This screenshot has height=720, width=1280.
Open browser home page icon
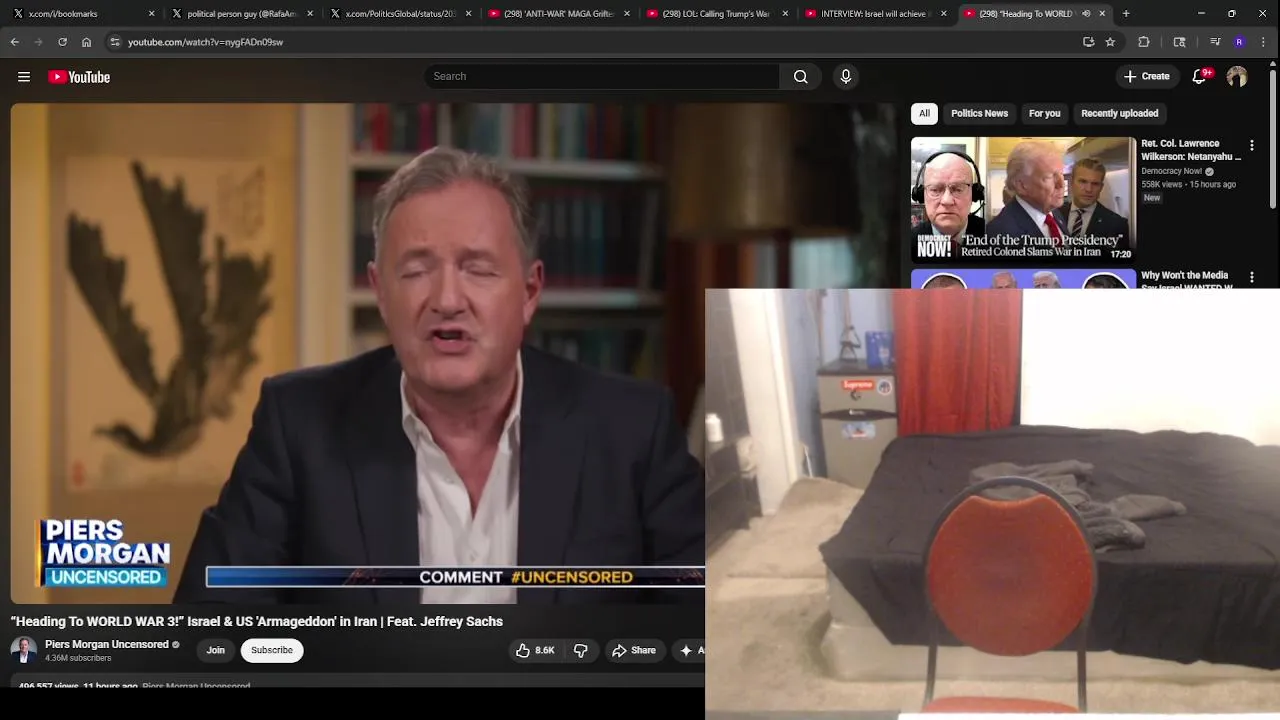pos(86,42)
